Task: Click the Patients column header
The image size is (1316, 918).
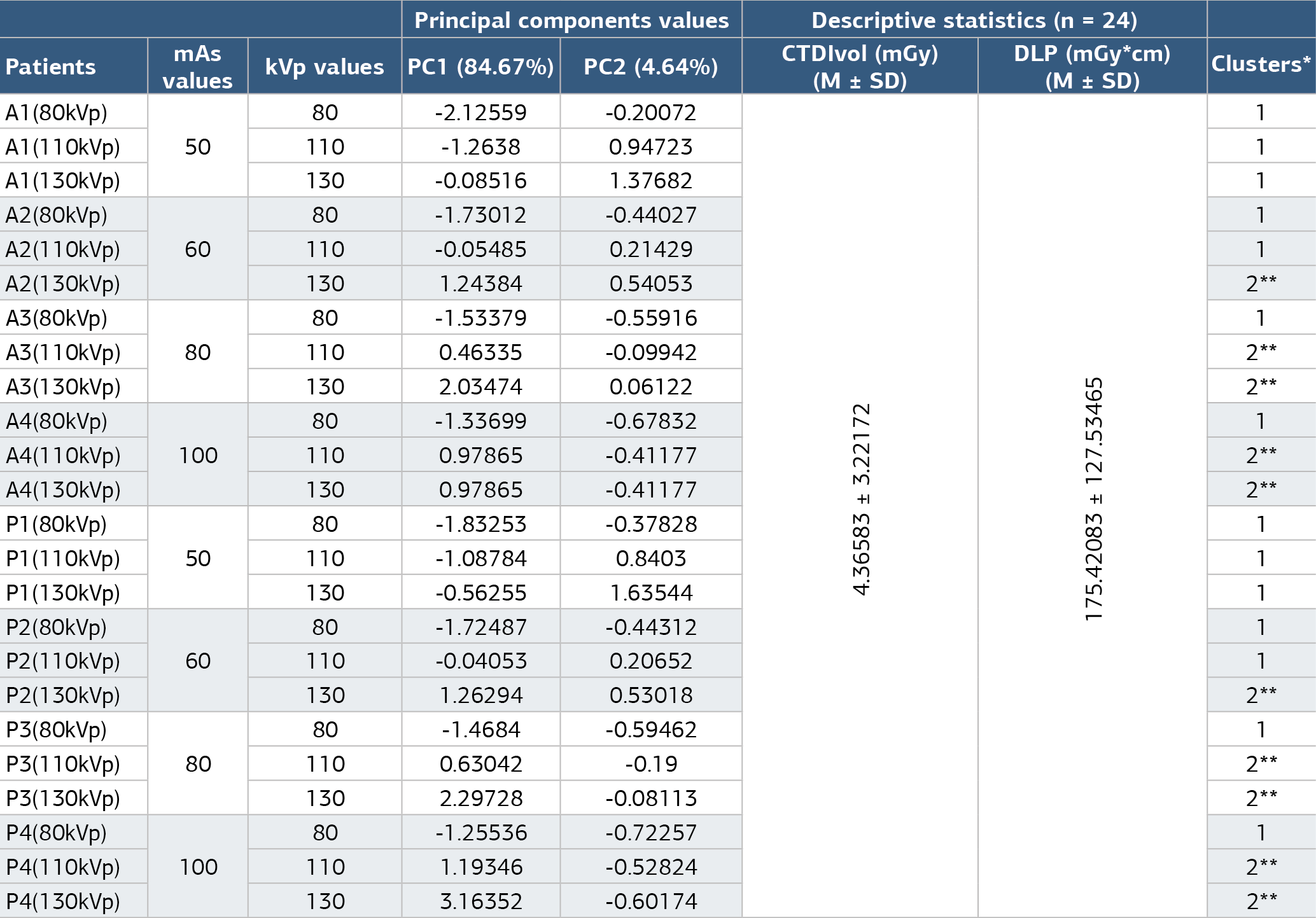Action: (73, 66)
